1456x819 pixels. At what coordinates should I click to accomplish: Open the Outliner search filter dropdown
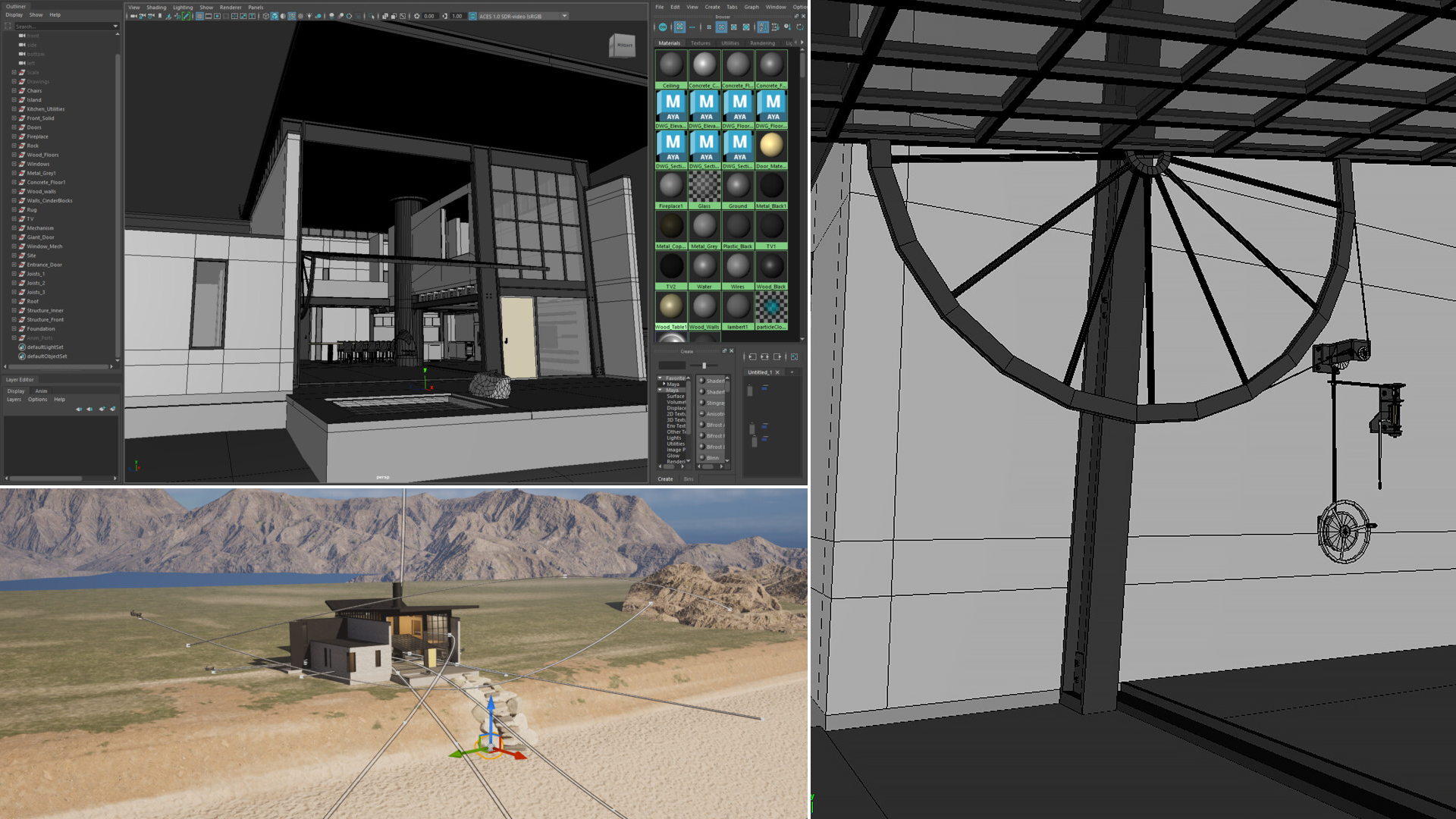(115, 27)
